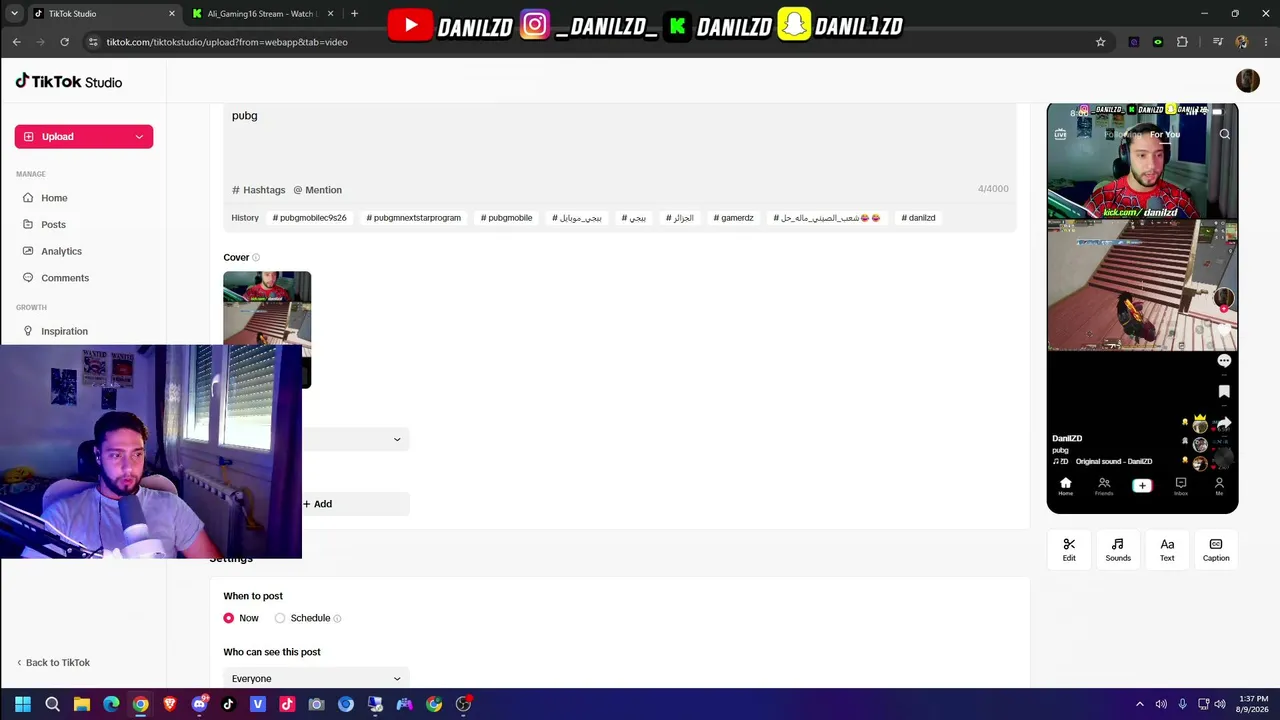This screenshot has width=1280, height=720.
Task: Open the browser Extensions puzzle icon
Action: click(1182, 42)
